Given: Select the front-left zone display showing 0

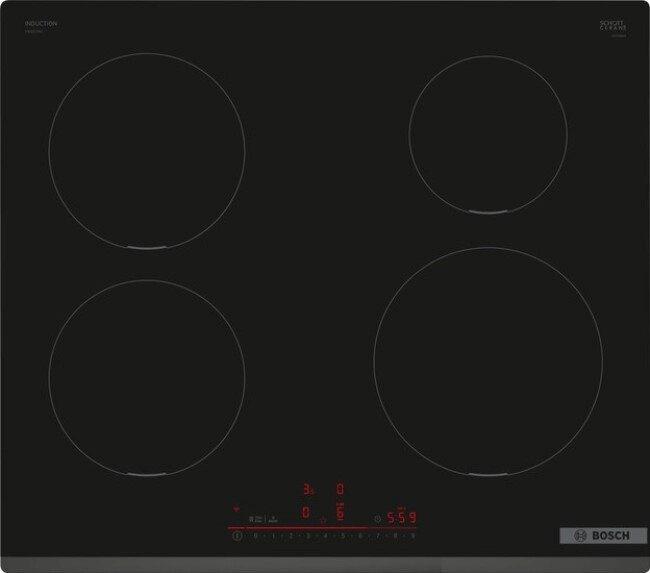Looking at the screenshot, I should pyautogui.click(x=306, y=514).
